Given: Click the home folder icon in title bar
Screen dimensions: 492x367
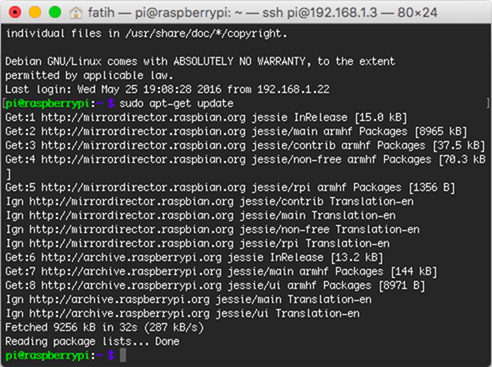Looking at the screenshot, I should click(x=76, y=13).
